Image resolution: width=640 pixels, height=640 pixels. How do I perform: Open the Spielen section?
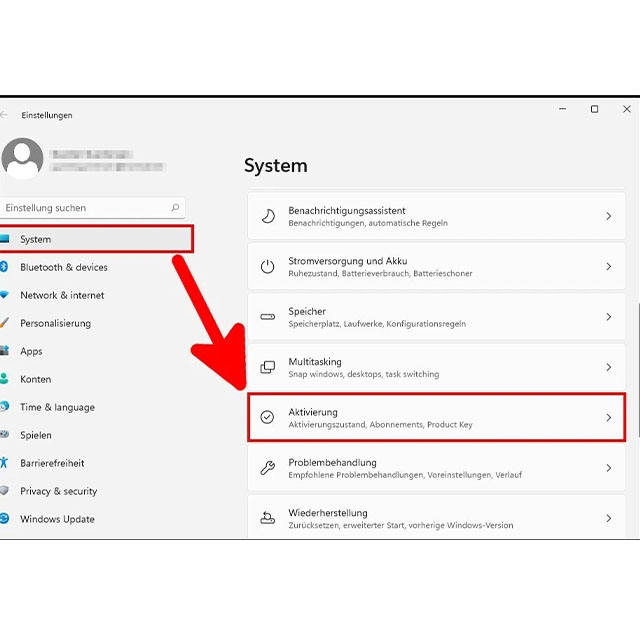point(36,435)
